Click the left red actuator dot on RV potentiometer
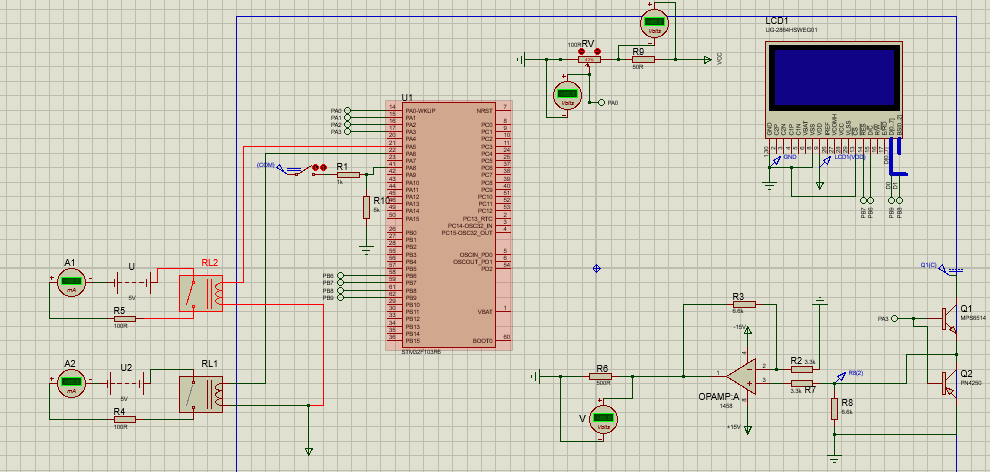This screenshot has width=990, height=472. [580, 50]
